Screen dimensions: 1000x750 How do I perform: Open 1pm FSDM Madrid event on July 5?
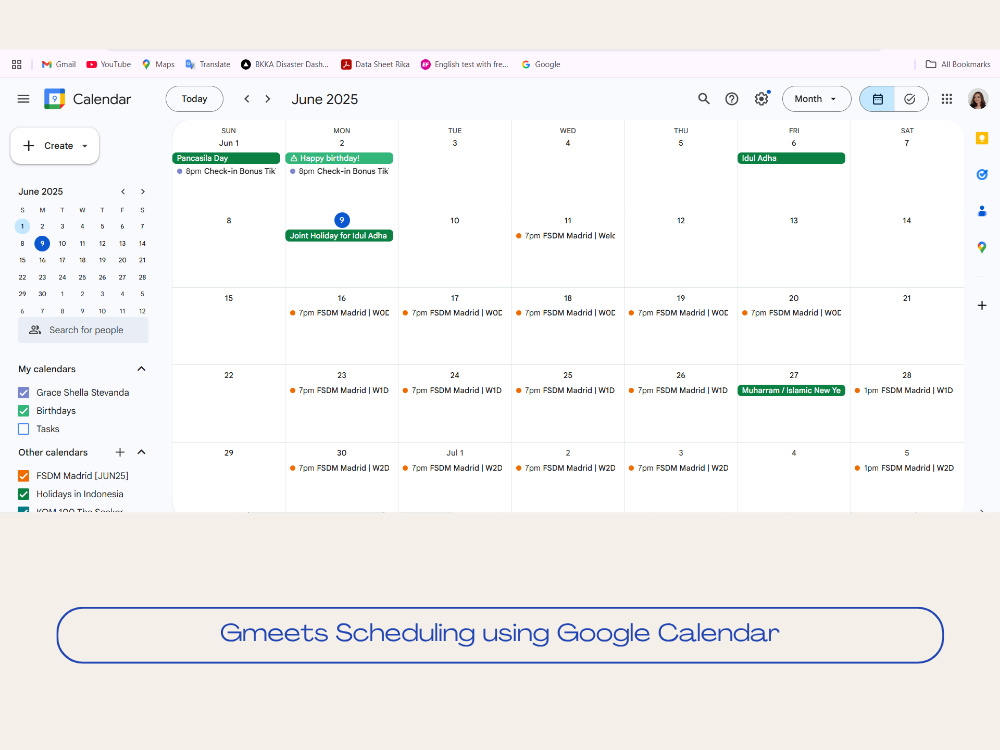904,468
